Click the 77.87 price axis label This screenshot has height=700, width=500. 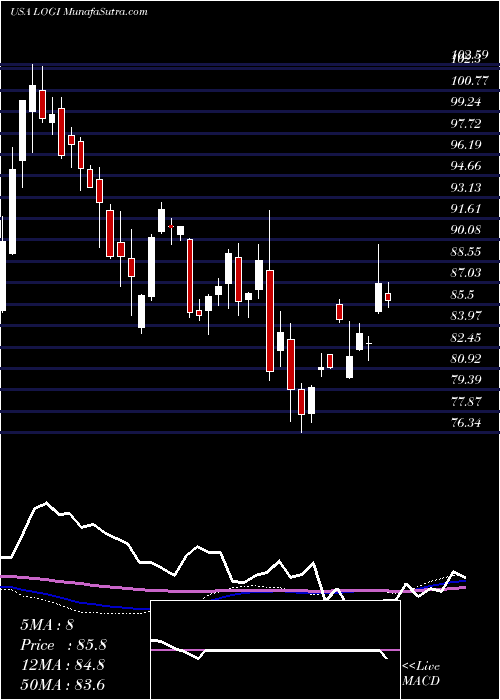(466, 401)
